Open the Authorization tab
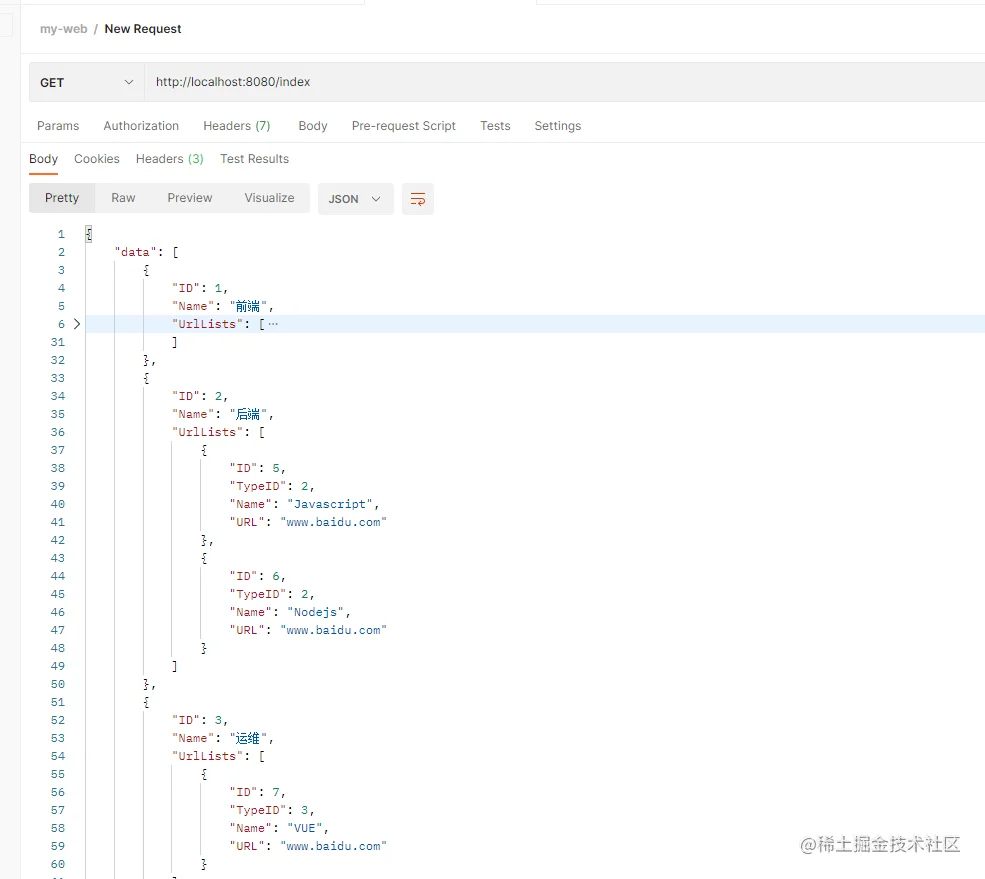Screen dimensions: 985x879 tap(141, 126)
